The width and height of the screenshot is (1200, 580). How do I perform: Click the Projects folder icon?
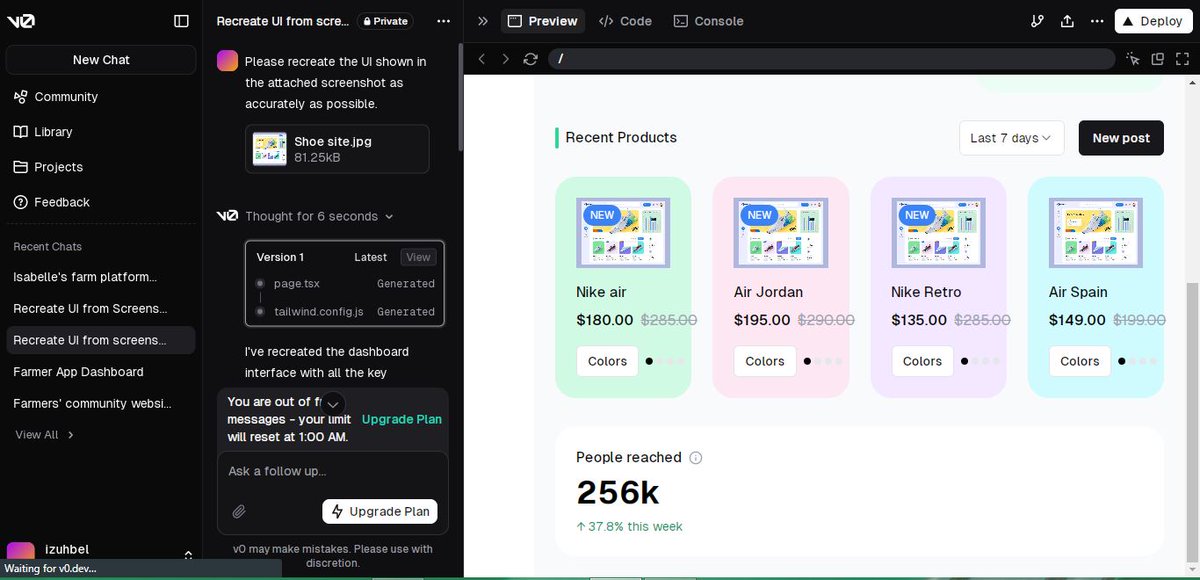[x=21, y=167]
